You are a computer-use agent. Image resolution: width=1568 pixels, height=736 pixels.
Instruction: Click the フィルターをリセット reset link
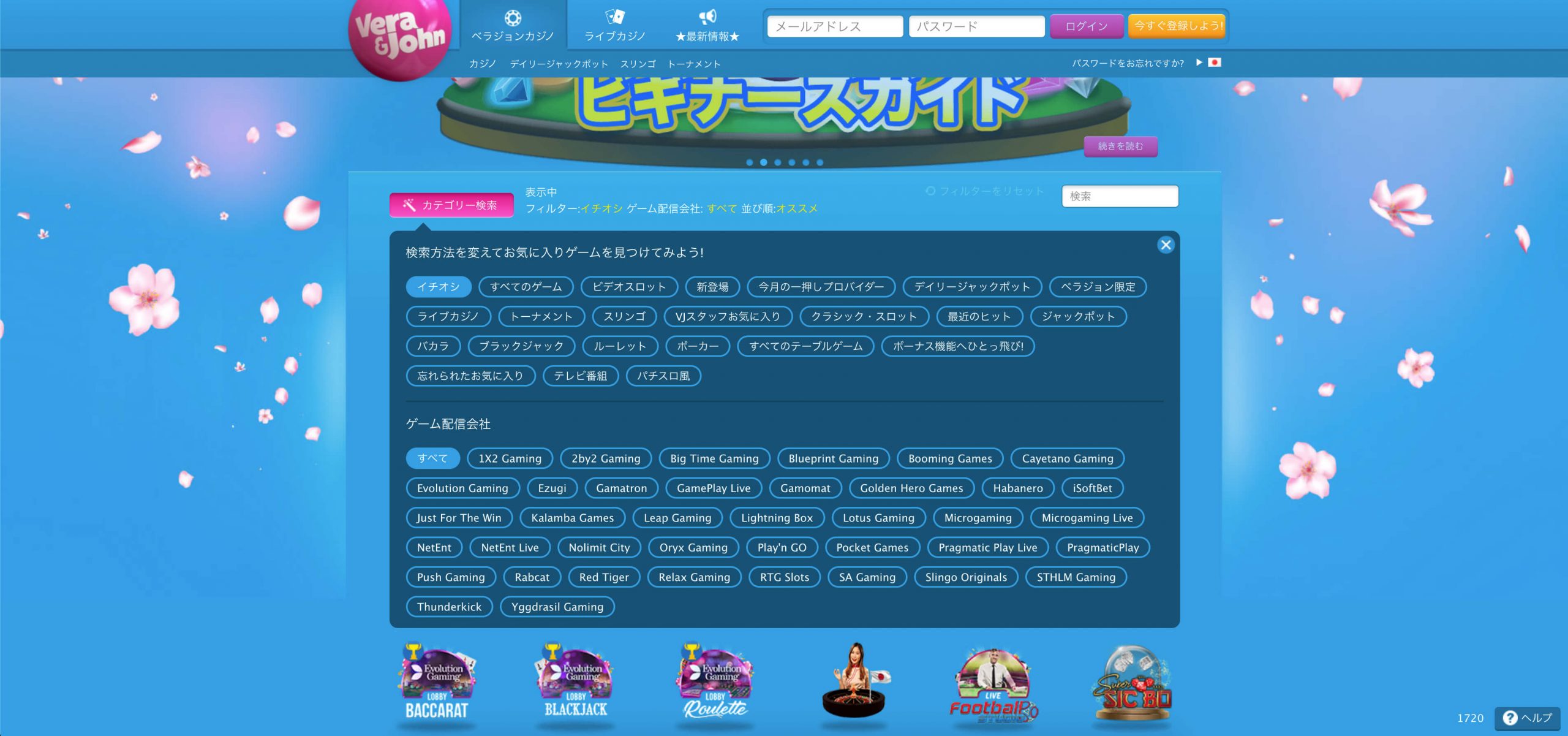click(984, 191)
